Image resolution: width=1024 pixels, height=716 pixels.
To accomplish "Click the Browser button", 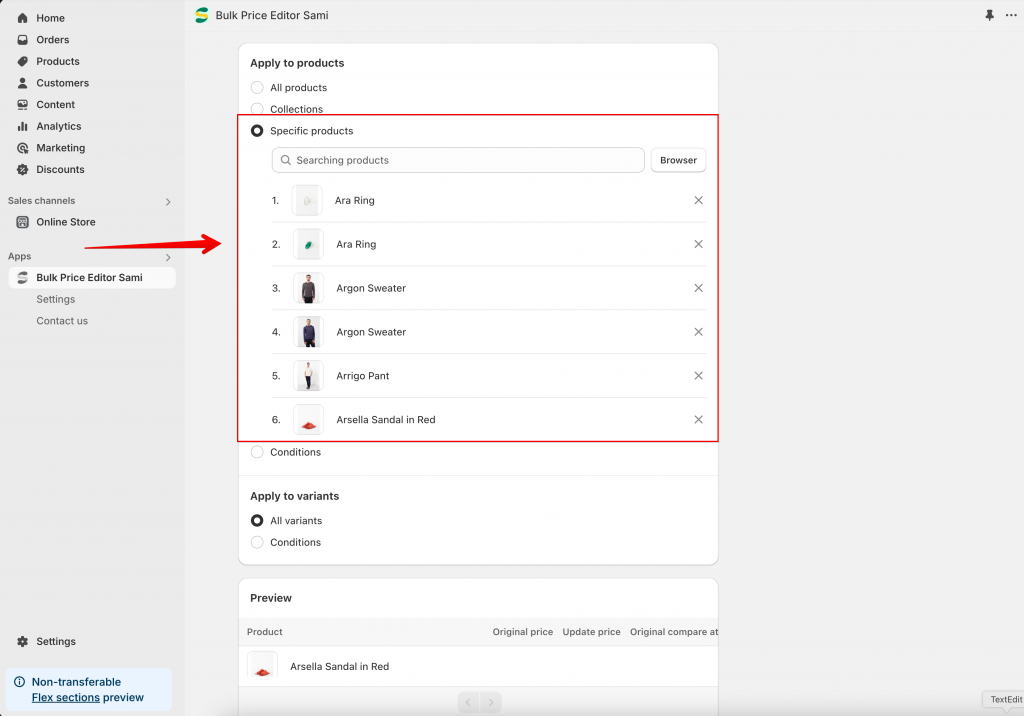I will click(679, 160).
